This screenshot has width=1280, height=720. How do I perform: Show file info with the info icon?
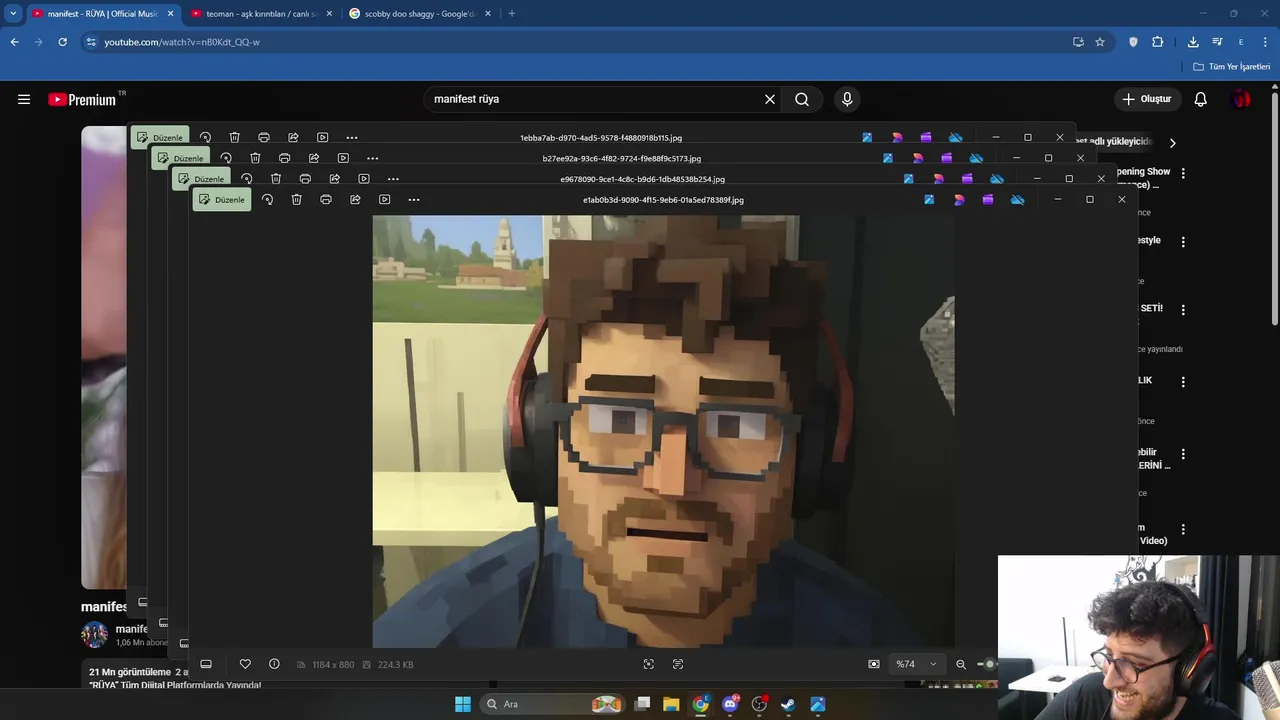point(274,664)
